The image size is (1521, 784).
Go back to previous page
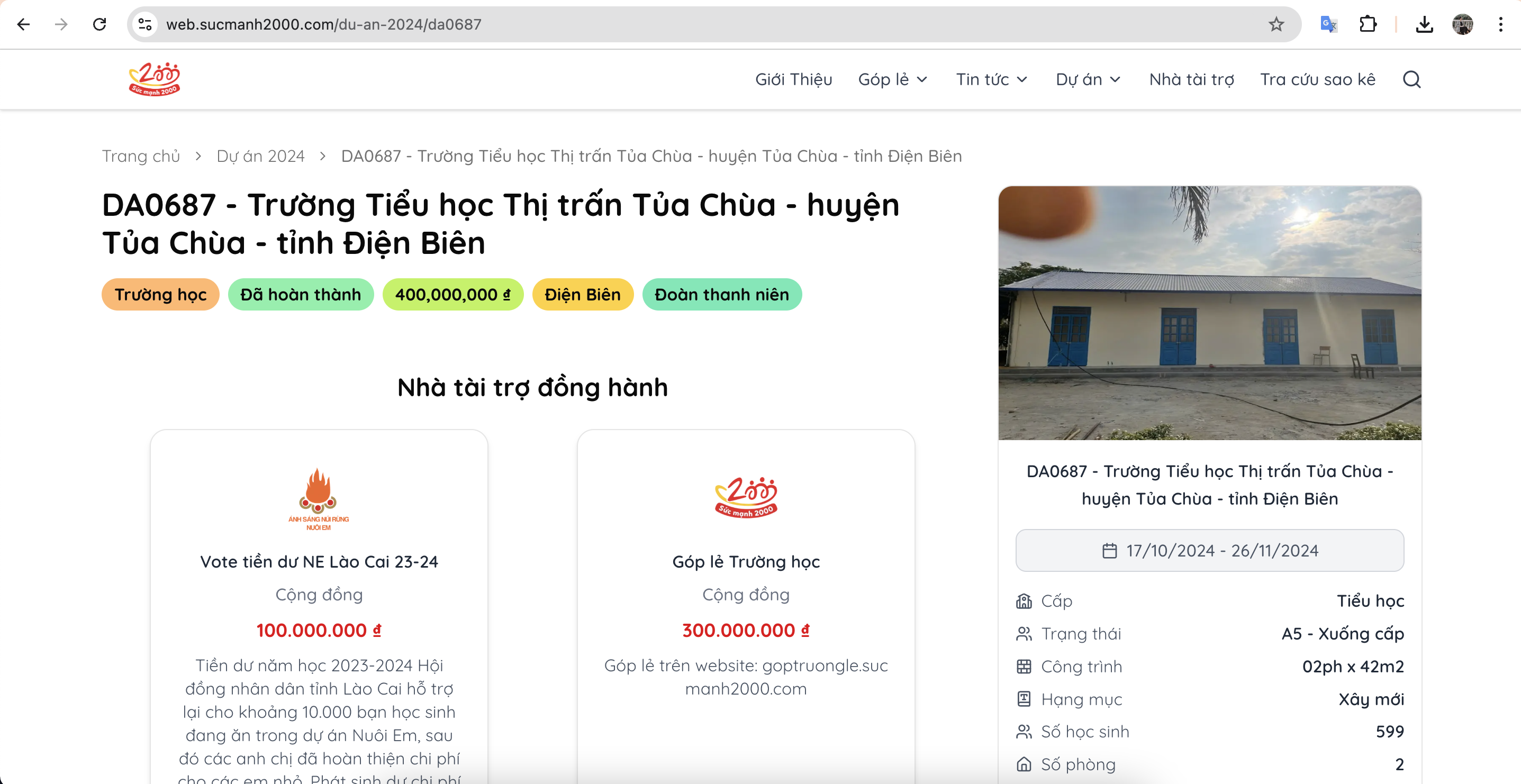(x=24, y=24)
